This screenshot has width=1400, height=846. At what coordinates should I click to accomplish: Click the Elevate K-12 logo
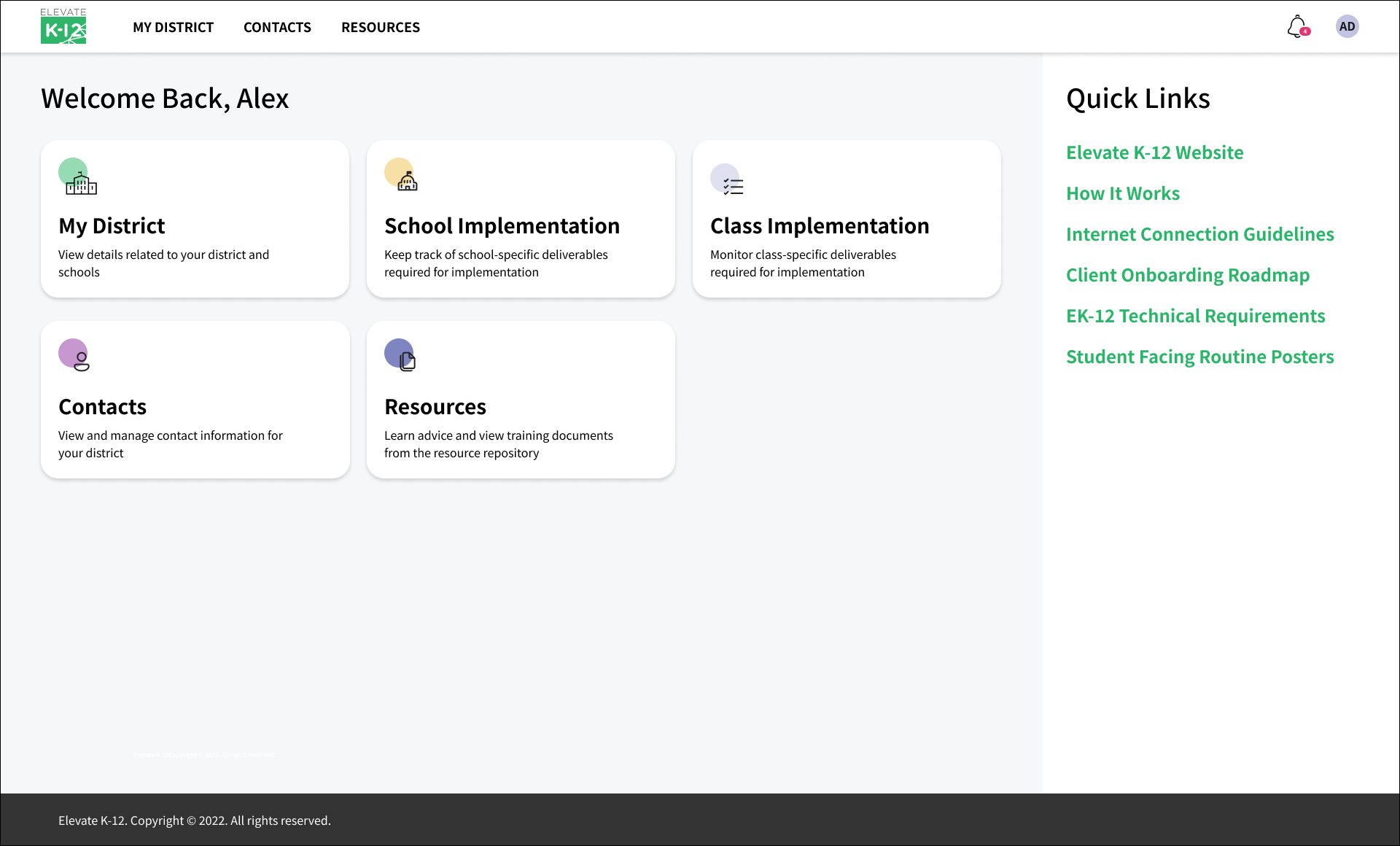point(63,26)
